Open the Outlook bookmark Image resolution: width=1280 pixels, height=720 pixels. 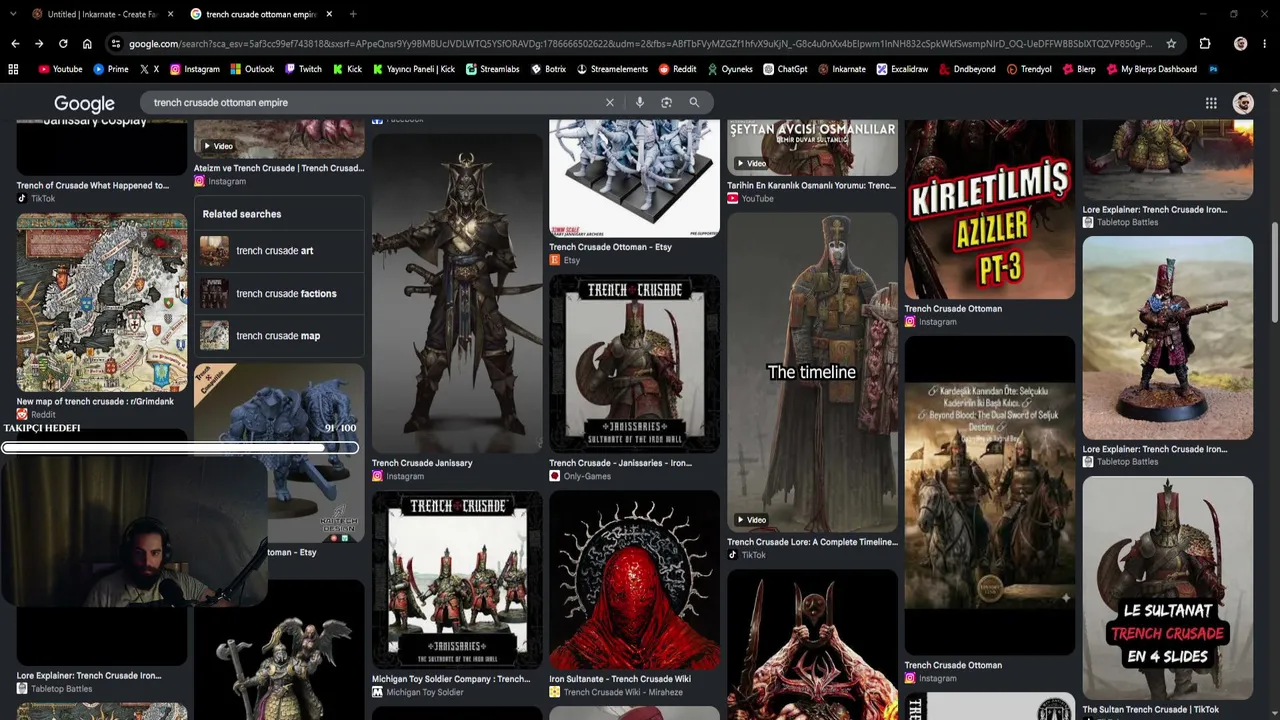point(252,69)
